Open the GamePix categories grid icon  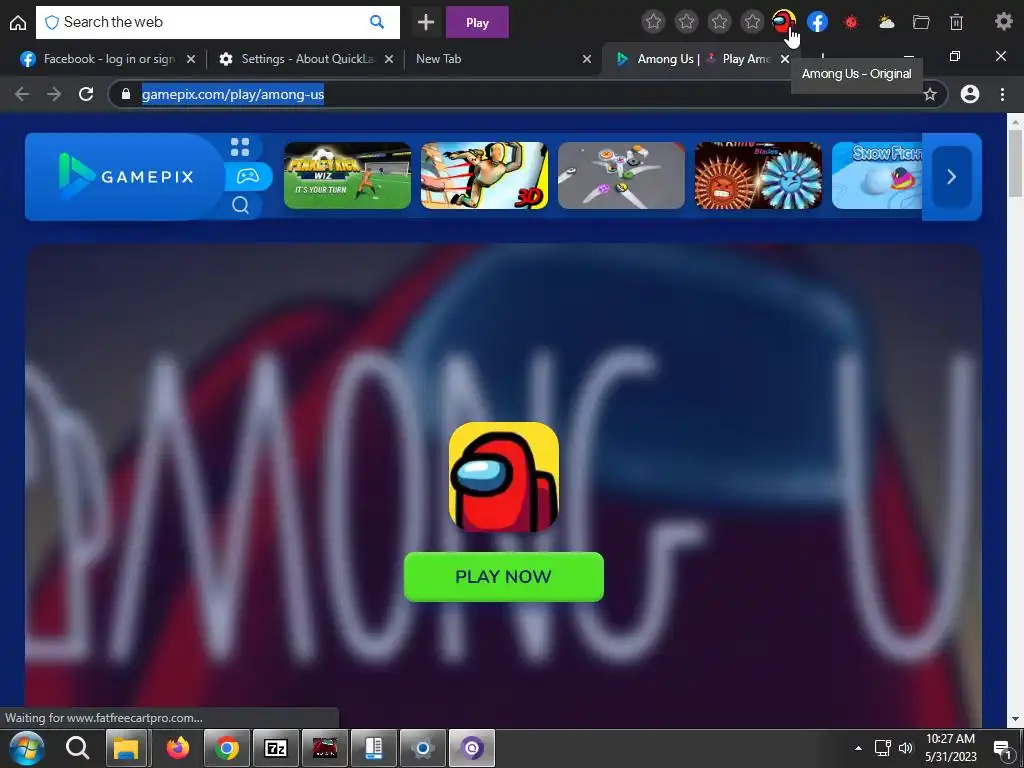click(240, 147)
